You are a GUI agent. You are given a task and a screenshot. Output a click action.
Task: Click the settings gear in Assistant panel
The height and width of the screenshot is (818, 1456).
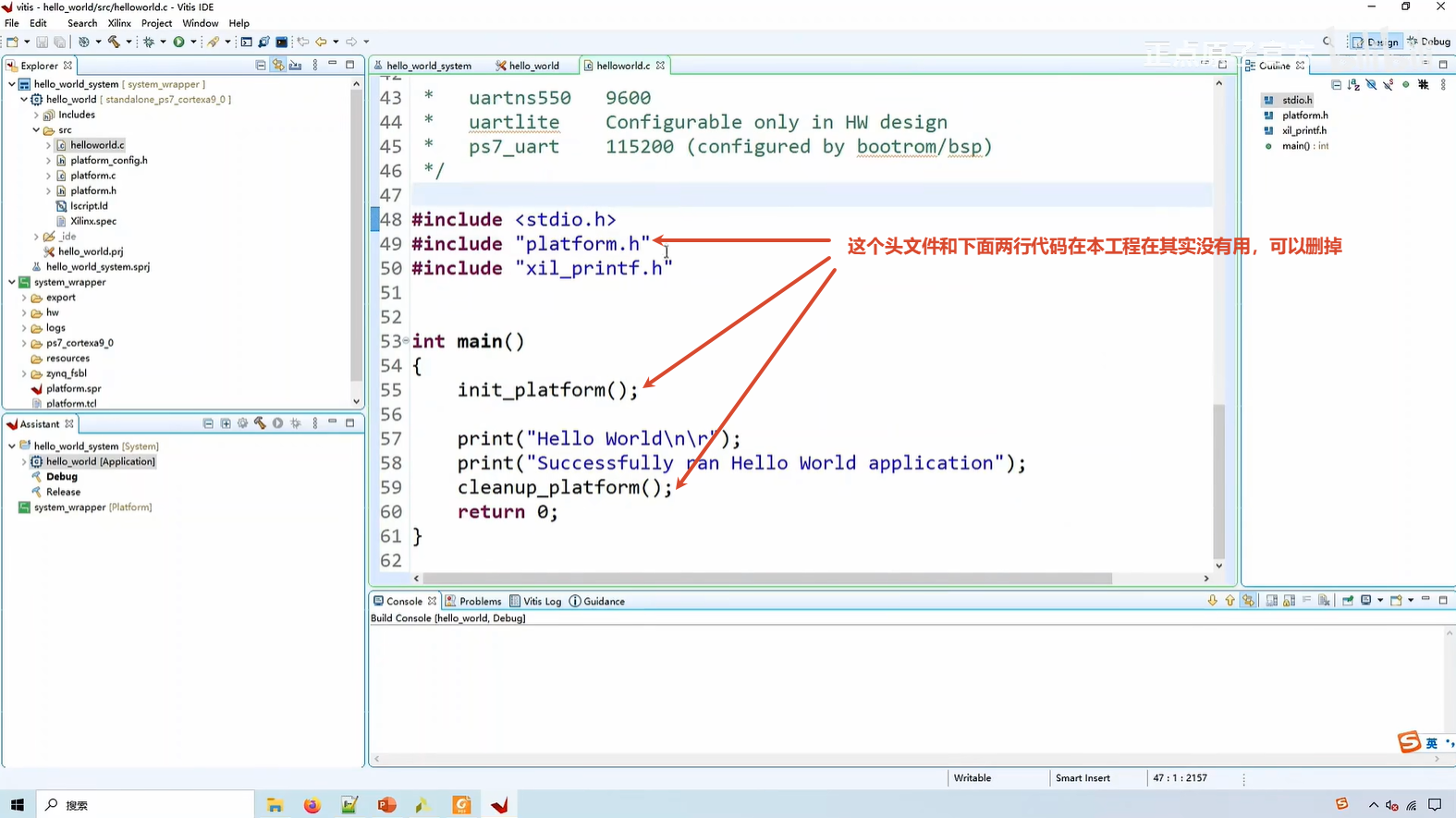coord(242,423)
